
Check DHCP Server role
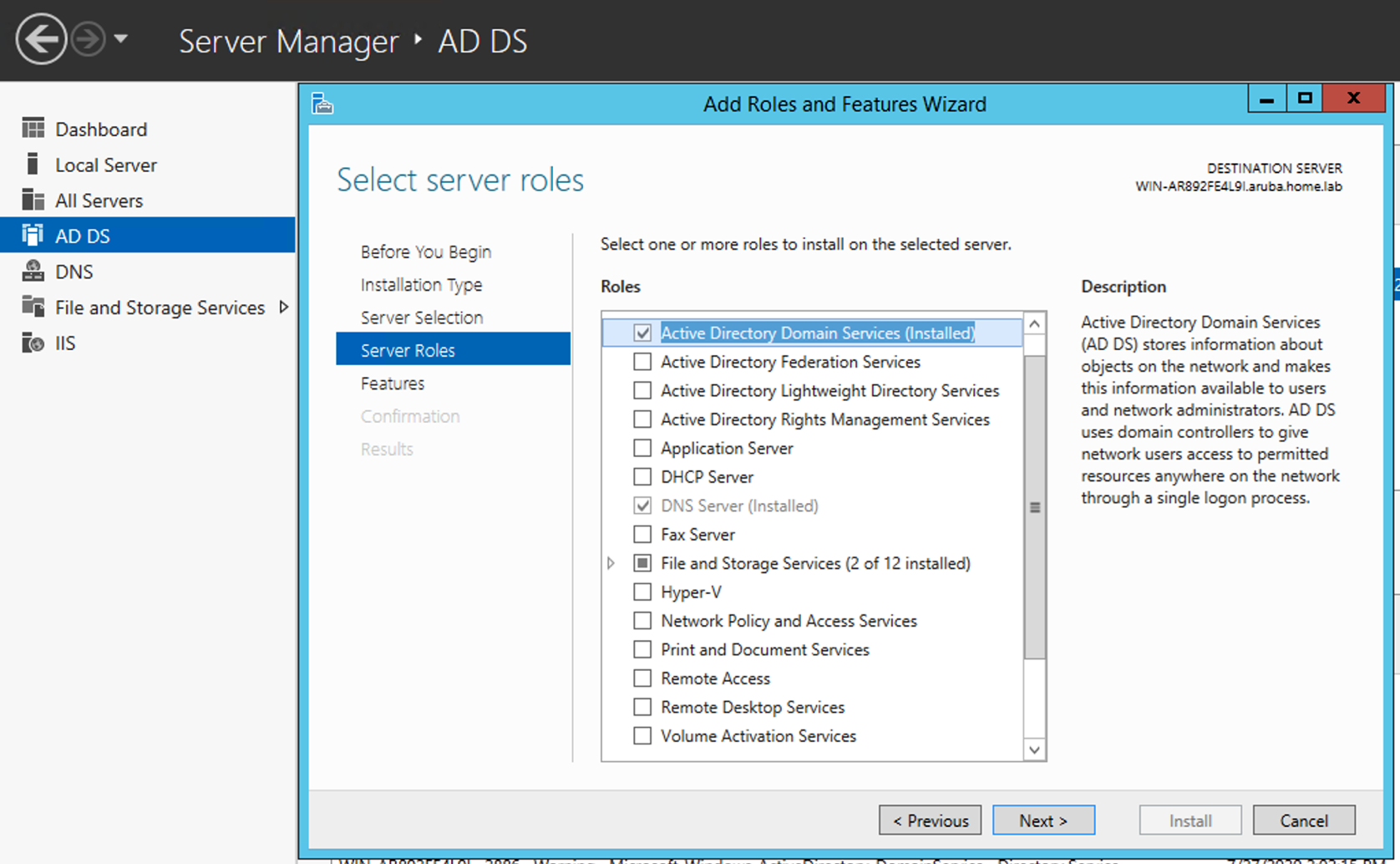(x=642, y=476)
